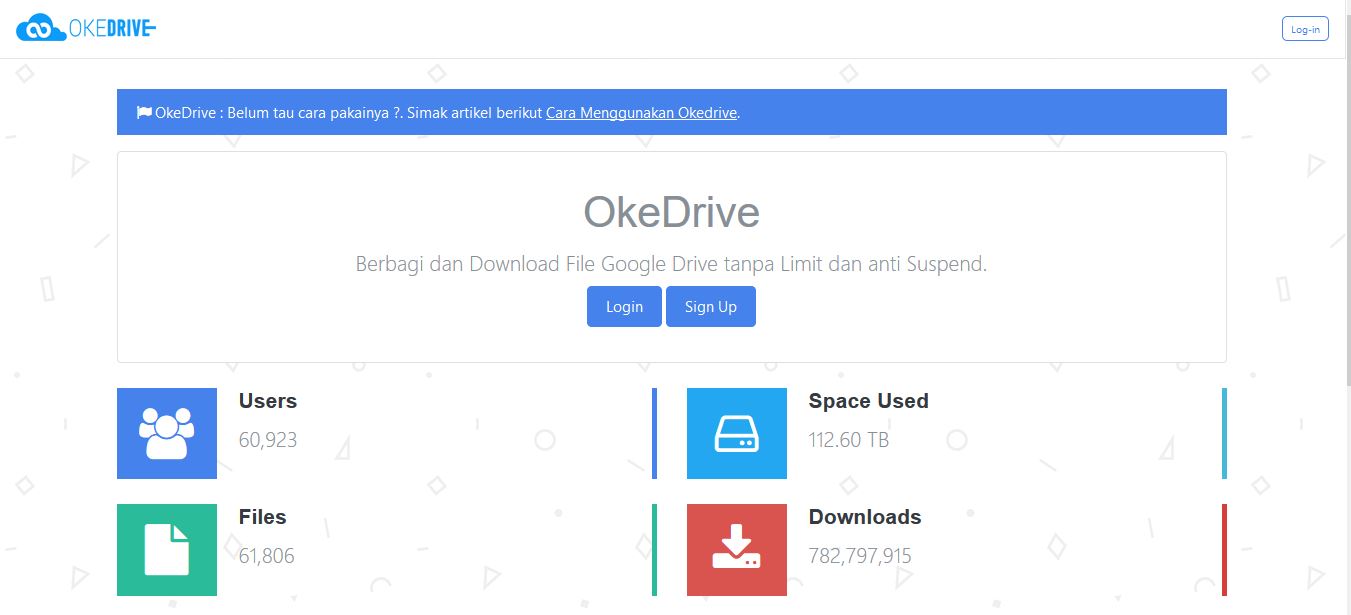
Task: Click the Users group icon tile
Action: (167, 433)
